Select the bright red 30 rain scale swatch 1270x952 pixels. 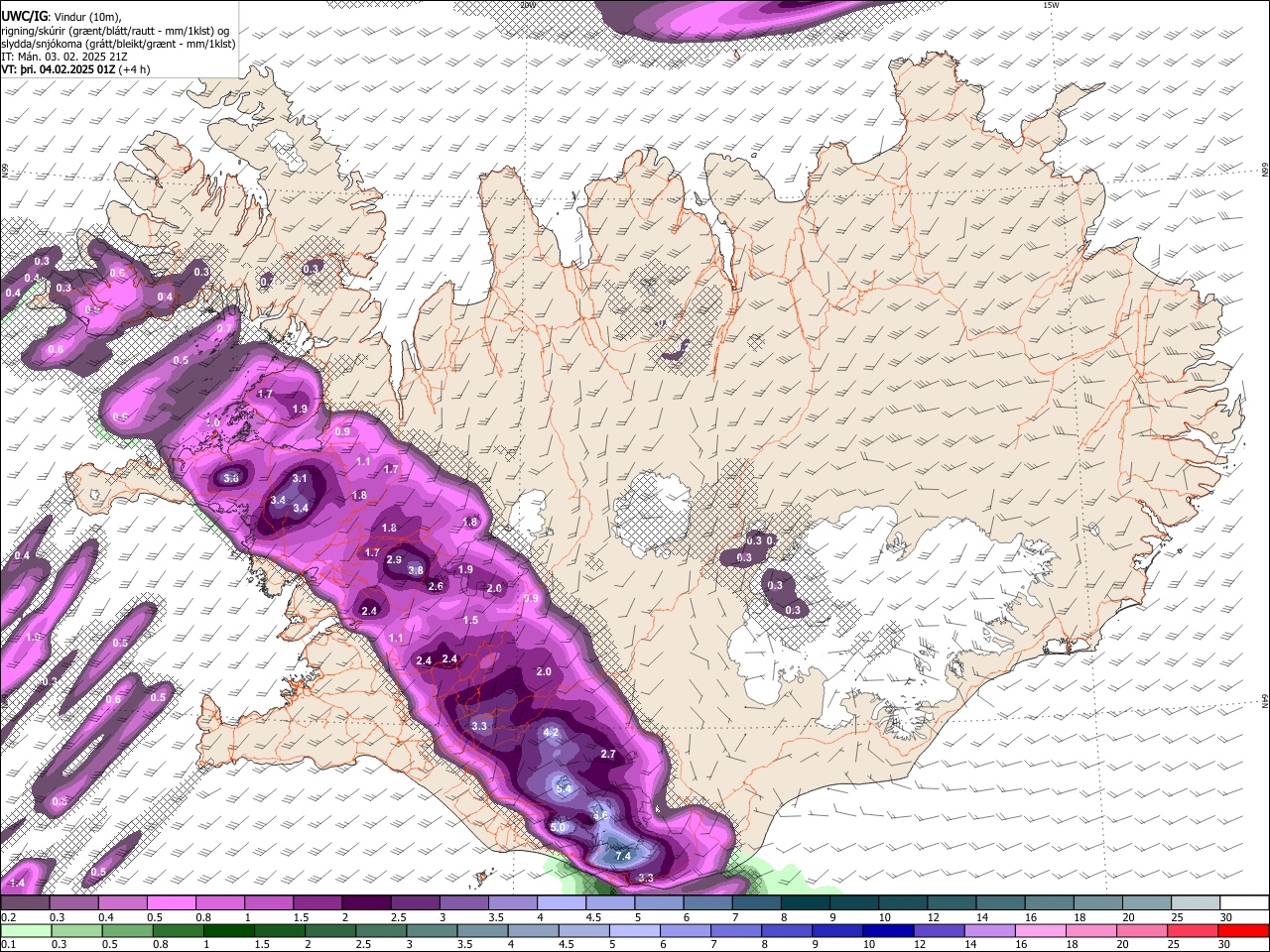point(1243,930)
